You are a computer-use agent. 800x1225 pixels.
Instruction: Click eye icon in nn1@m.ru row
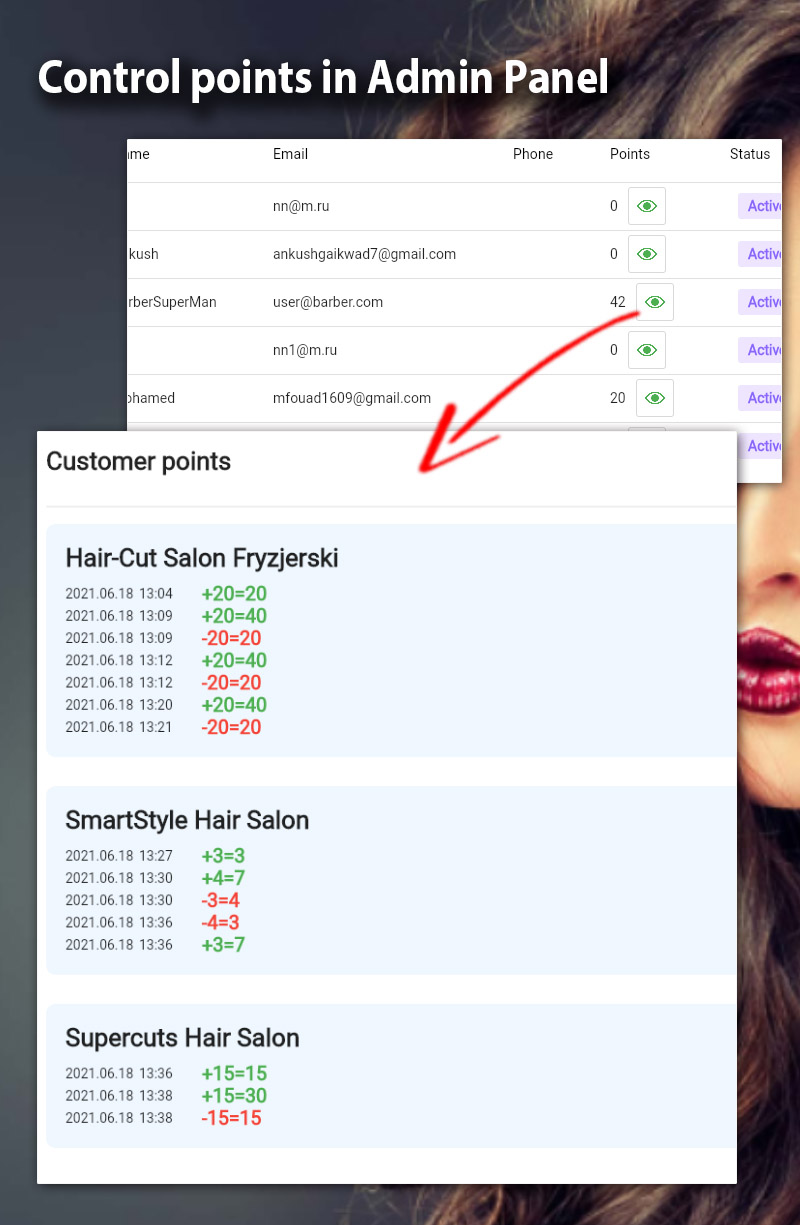[x=647, y=350]
